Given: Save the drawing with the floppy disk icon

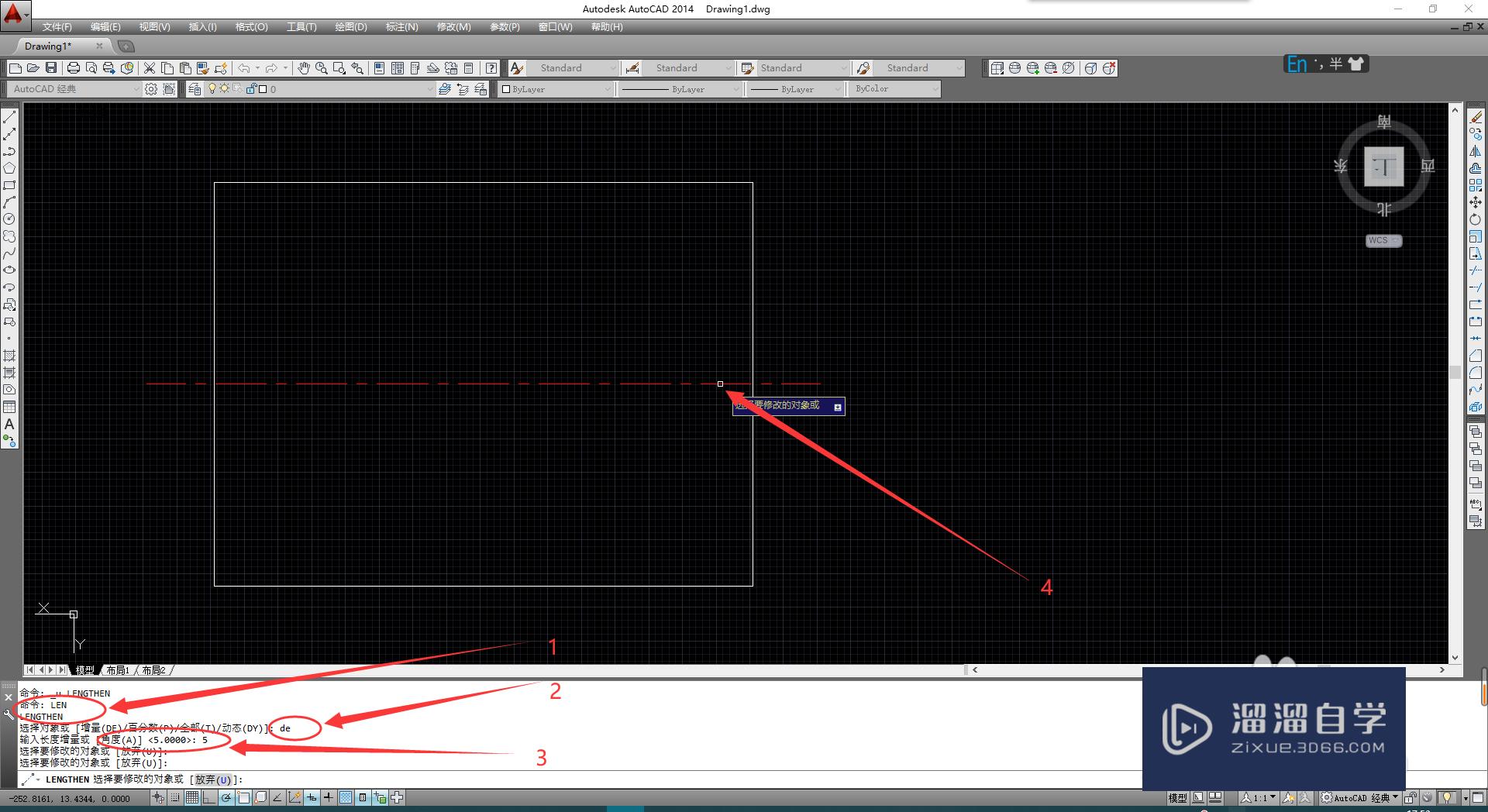Looking at the screenshot, I should [51, 68].
